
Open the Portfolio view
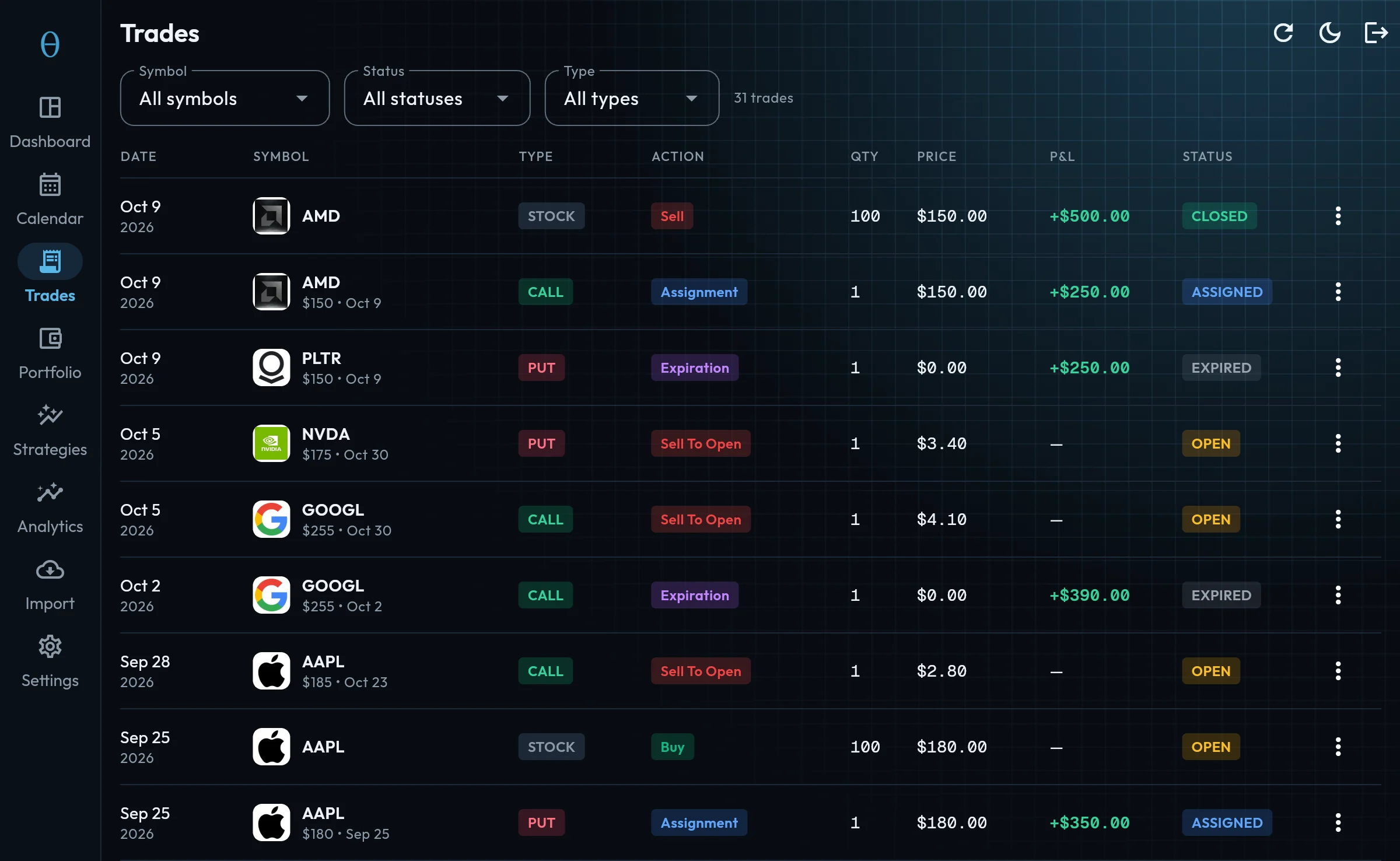coord(50,353)
